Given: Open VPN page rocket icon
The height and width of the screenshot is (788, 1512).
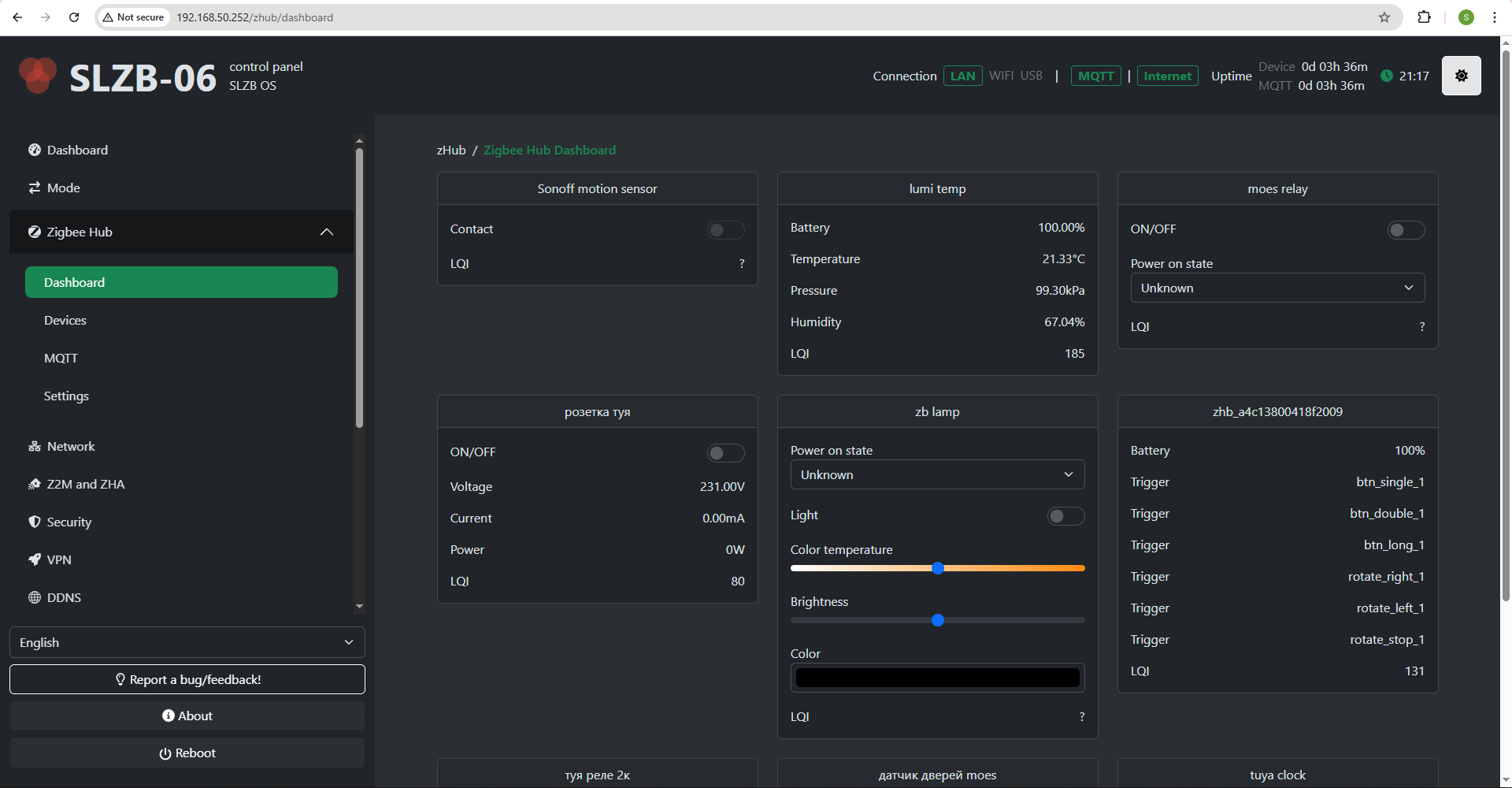Looking at the screenshot, I should pos(35,559).
